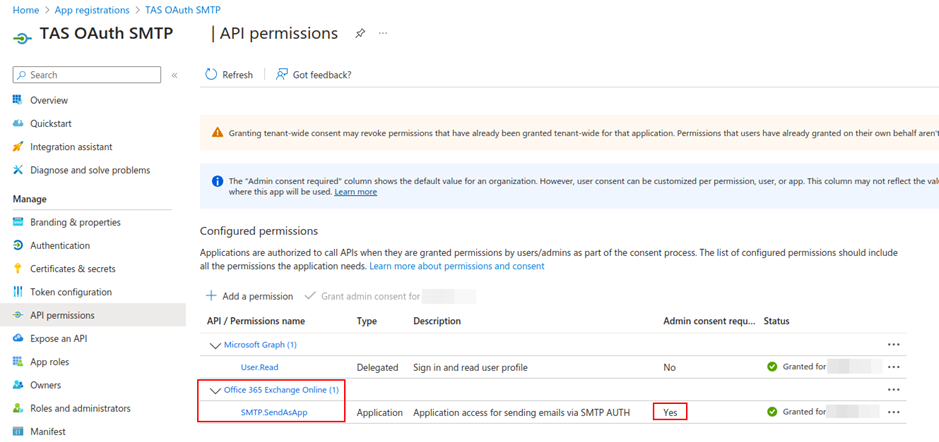
Task: Open more options for User.Read row
Action: 894,367
